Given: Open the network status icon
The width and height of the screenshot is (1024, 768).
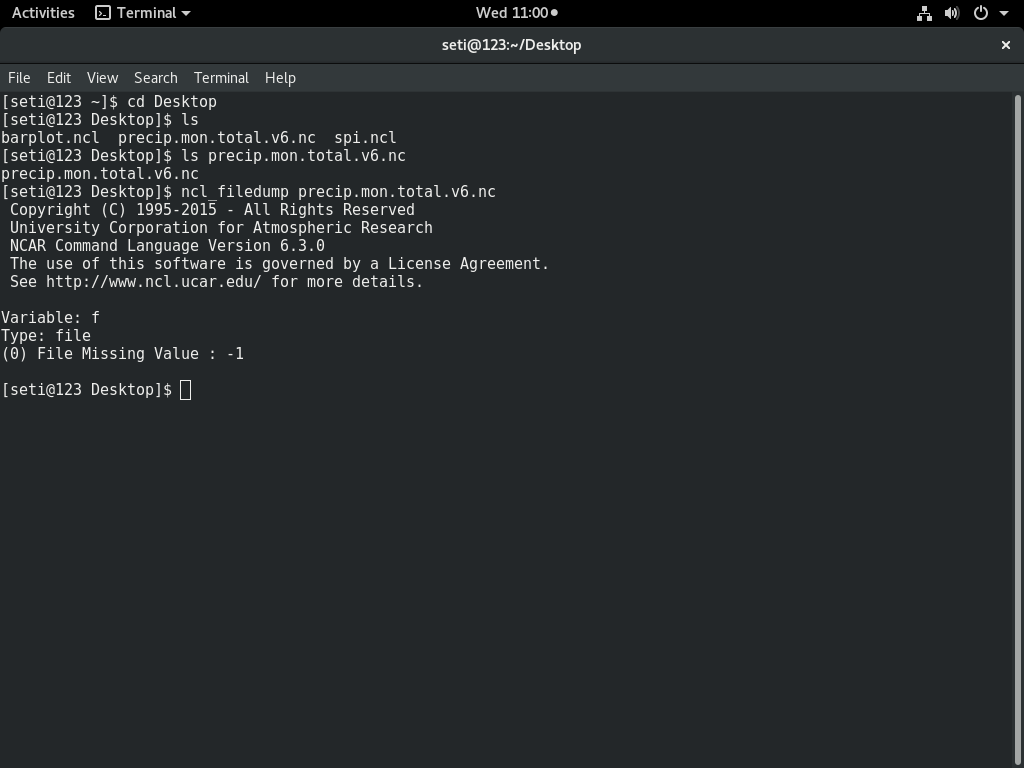Looking at the screenshot, I should pyautogui.click(x=924, y=13).
